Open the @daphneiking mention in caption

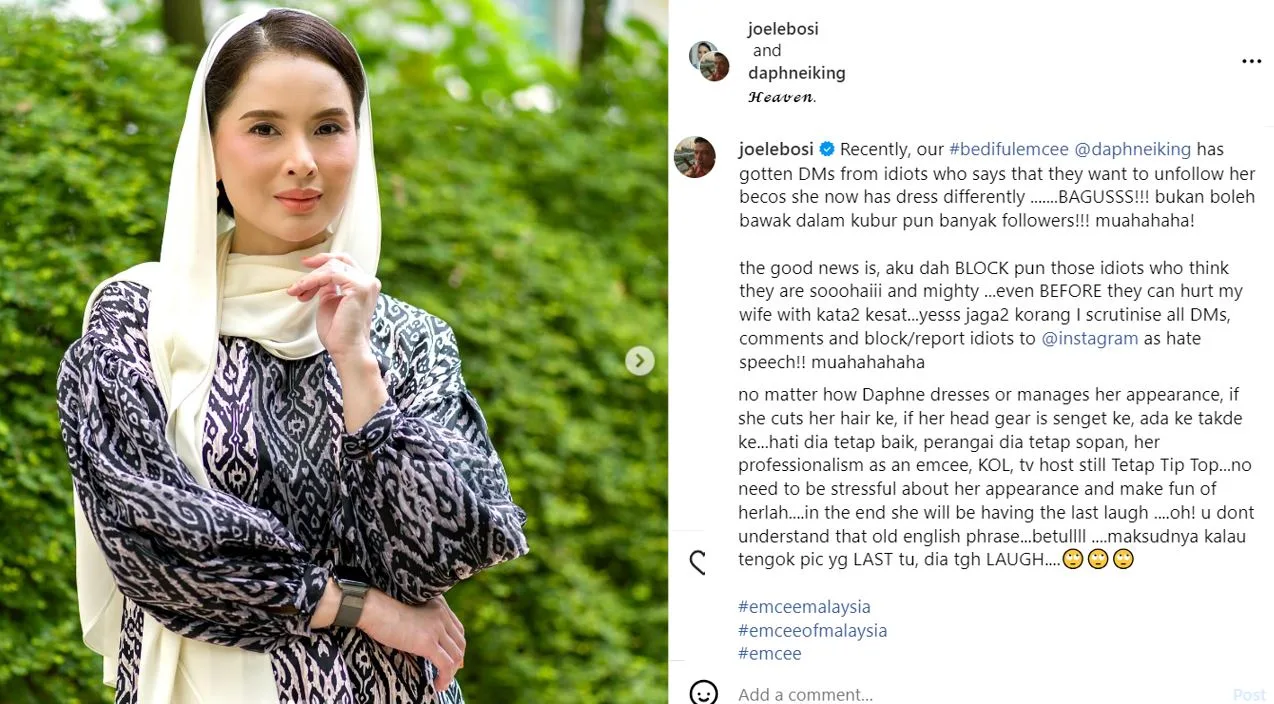[1133, 150]
